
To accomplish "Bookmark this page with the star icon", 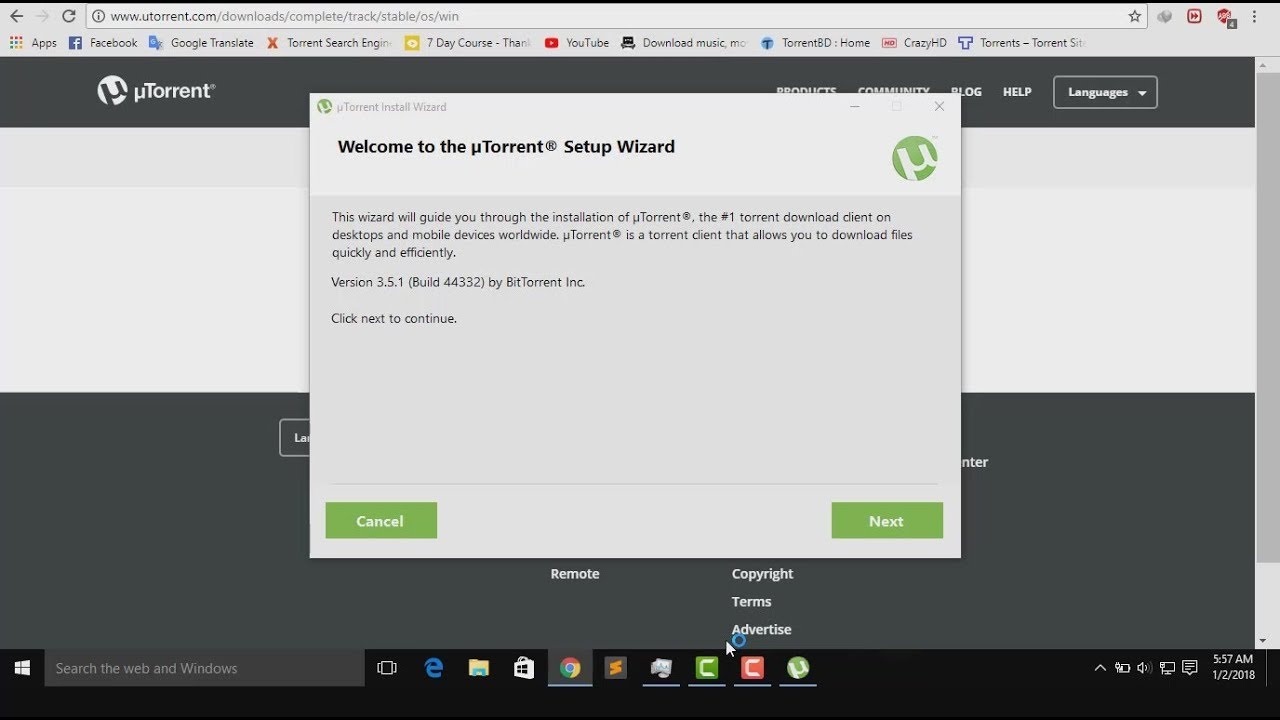I will [x=1134, y=16].
